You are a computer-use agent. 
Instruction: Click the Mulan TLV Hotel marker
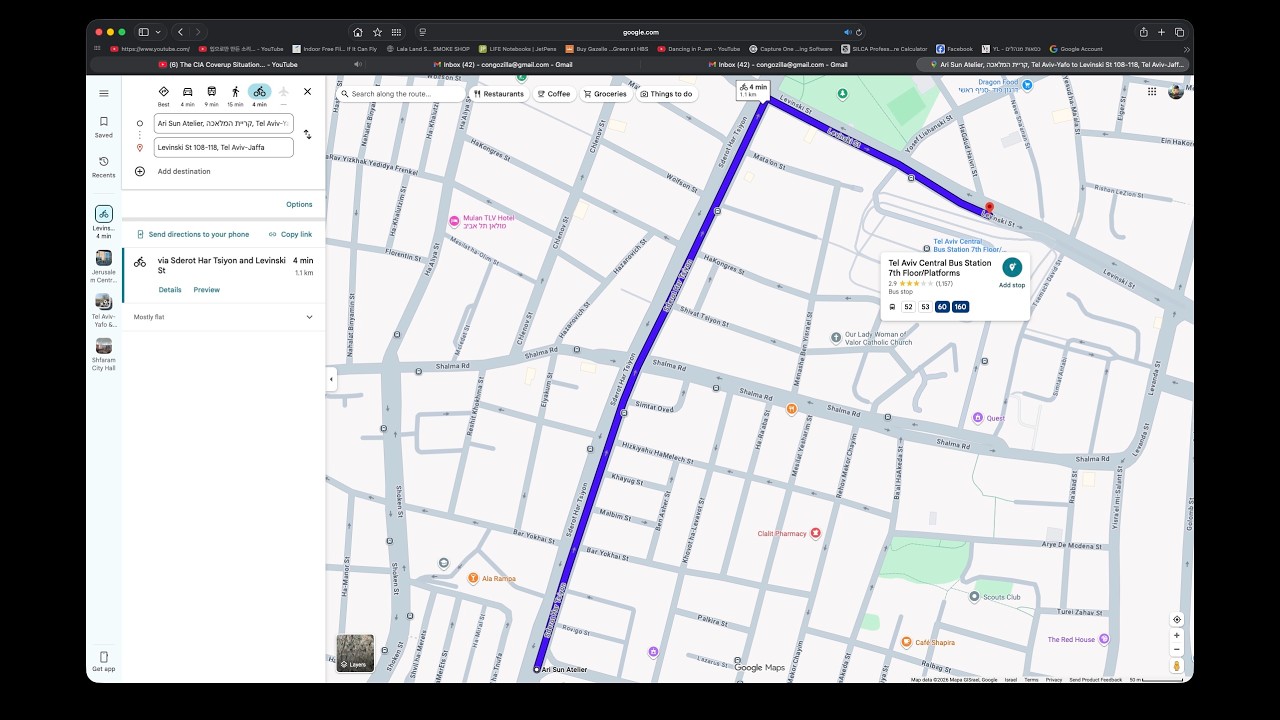(x=454, y=221)
